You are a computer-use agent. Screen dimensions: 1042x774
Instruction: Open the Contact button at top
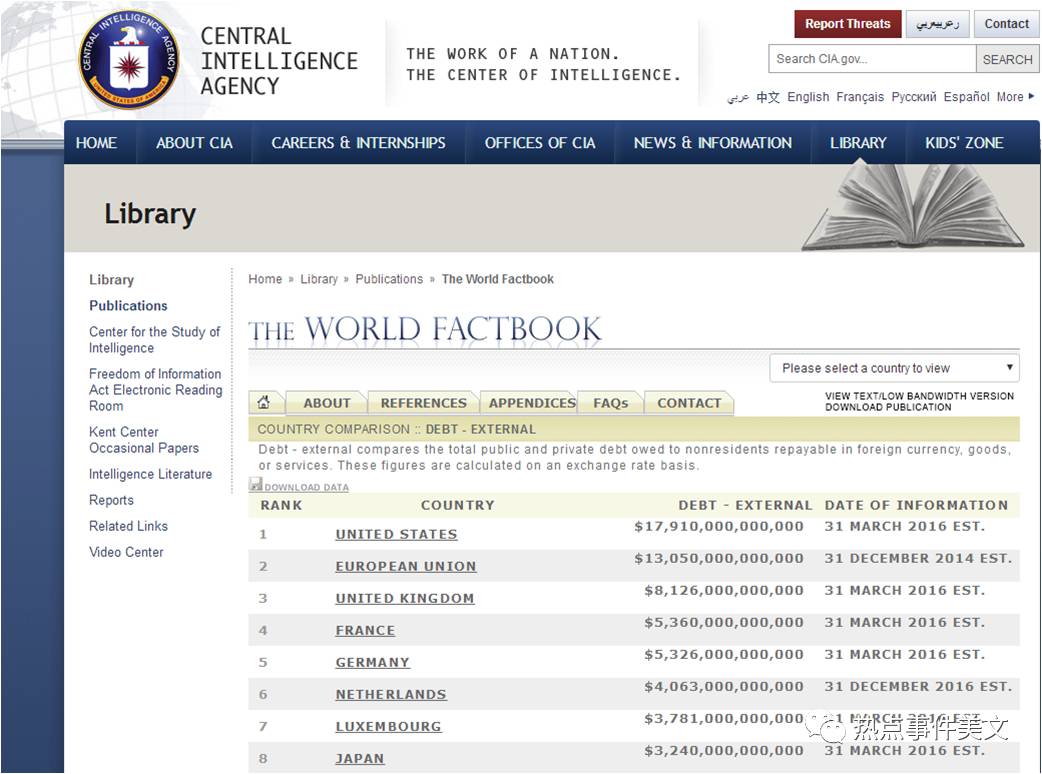[1006, 24]
